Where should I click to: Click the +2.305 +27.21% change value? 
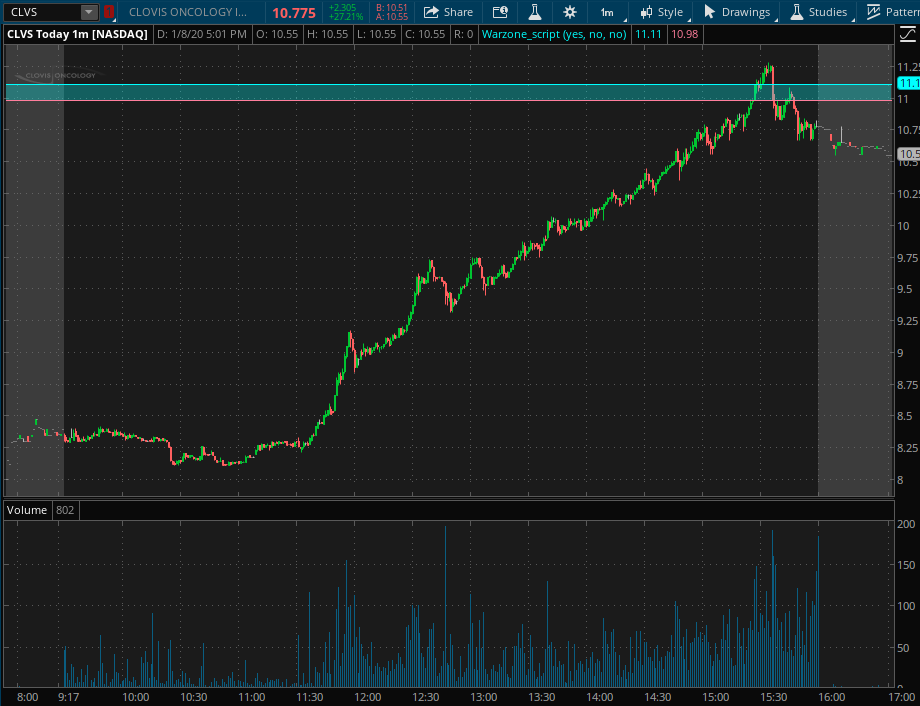point(345,12)
